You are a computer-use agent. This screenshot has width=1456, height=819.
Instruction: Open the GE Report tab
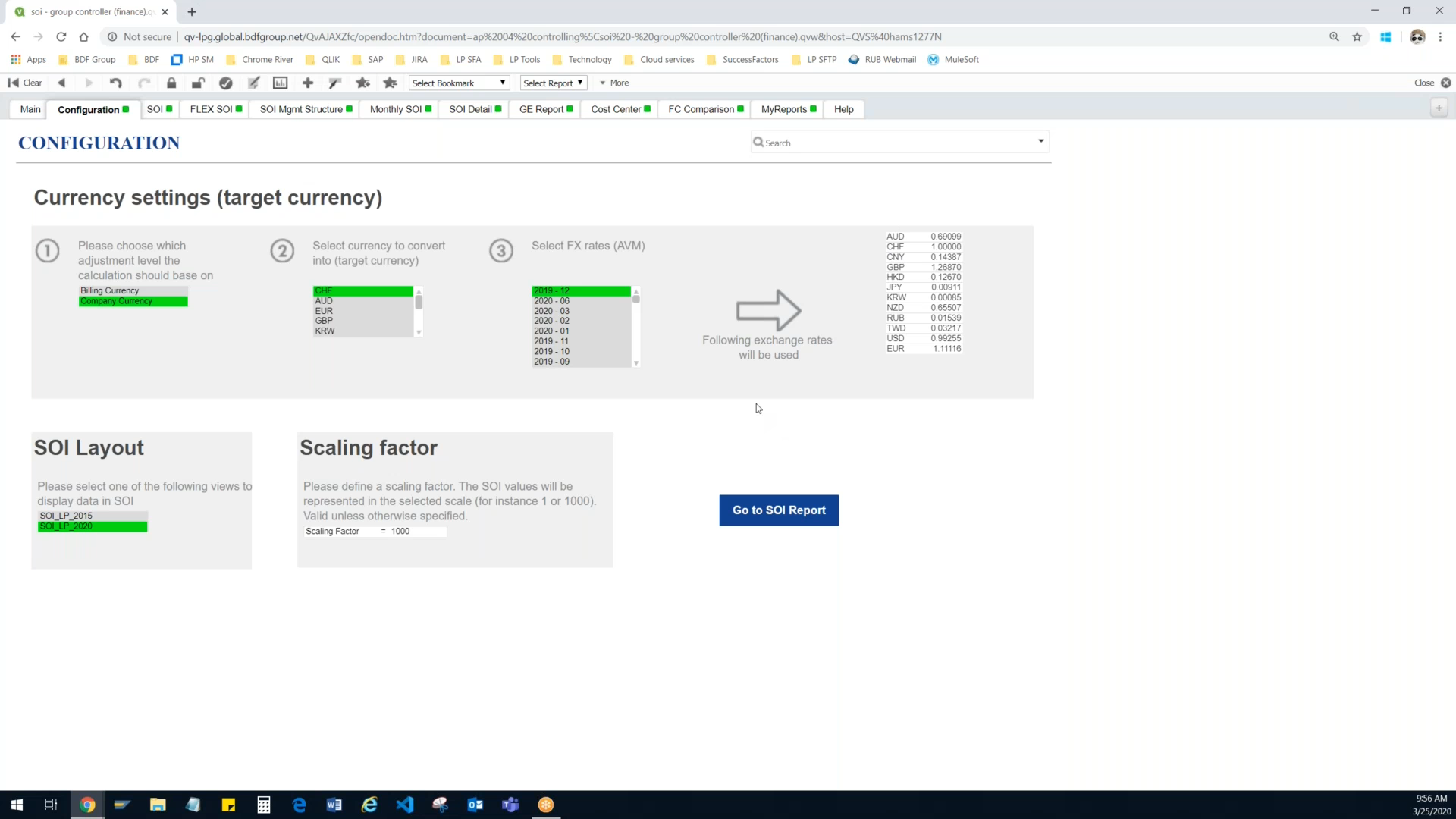point(546,109)
